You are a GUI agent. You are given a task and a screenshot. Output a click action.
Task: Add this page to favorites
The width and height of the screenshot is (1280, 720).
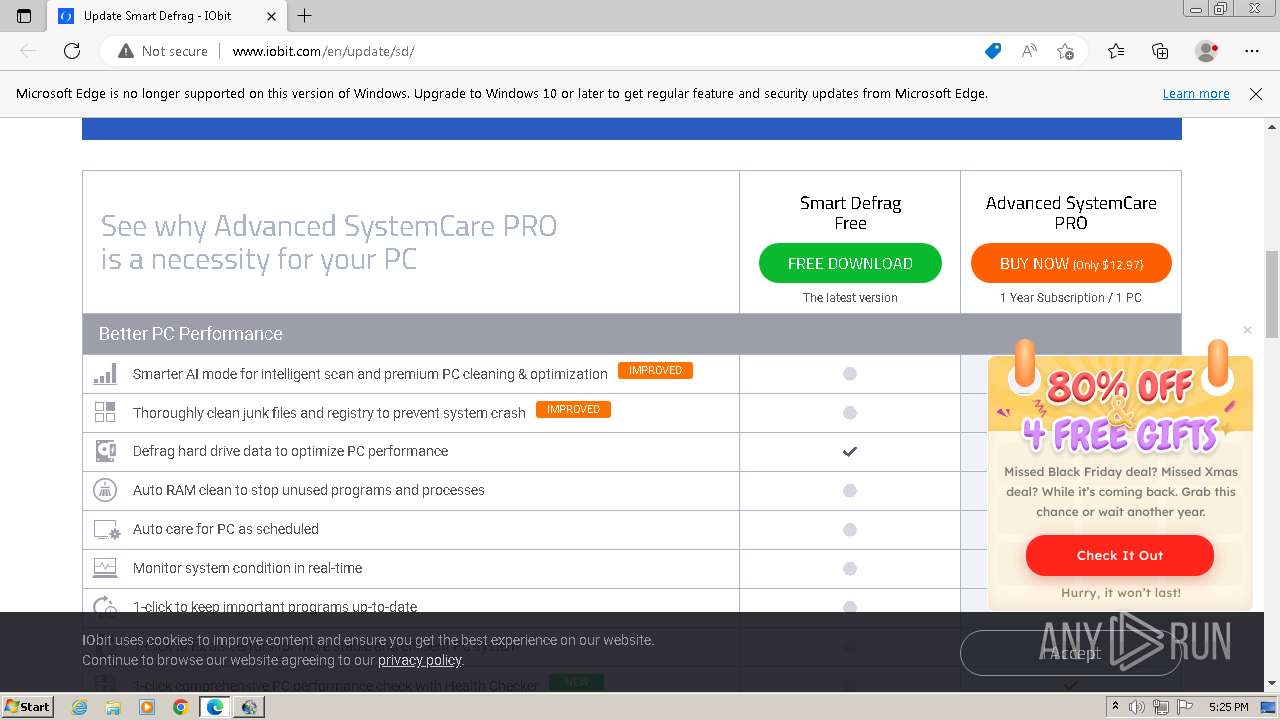point(1066,51)
